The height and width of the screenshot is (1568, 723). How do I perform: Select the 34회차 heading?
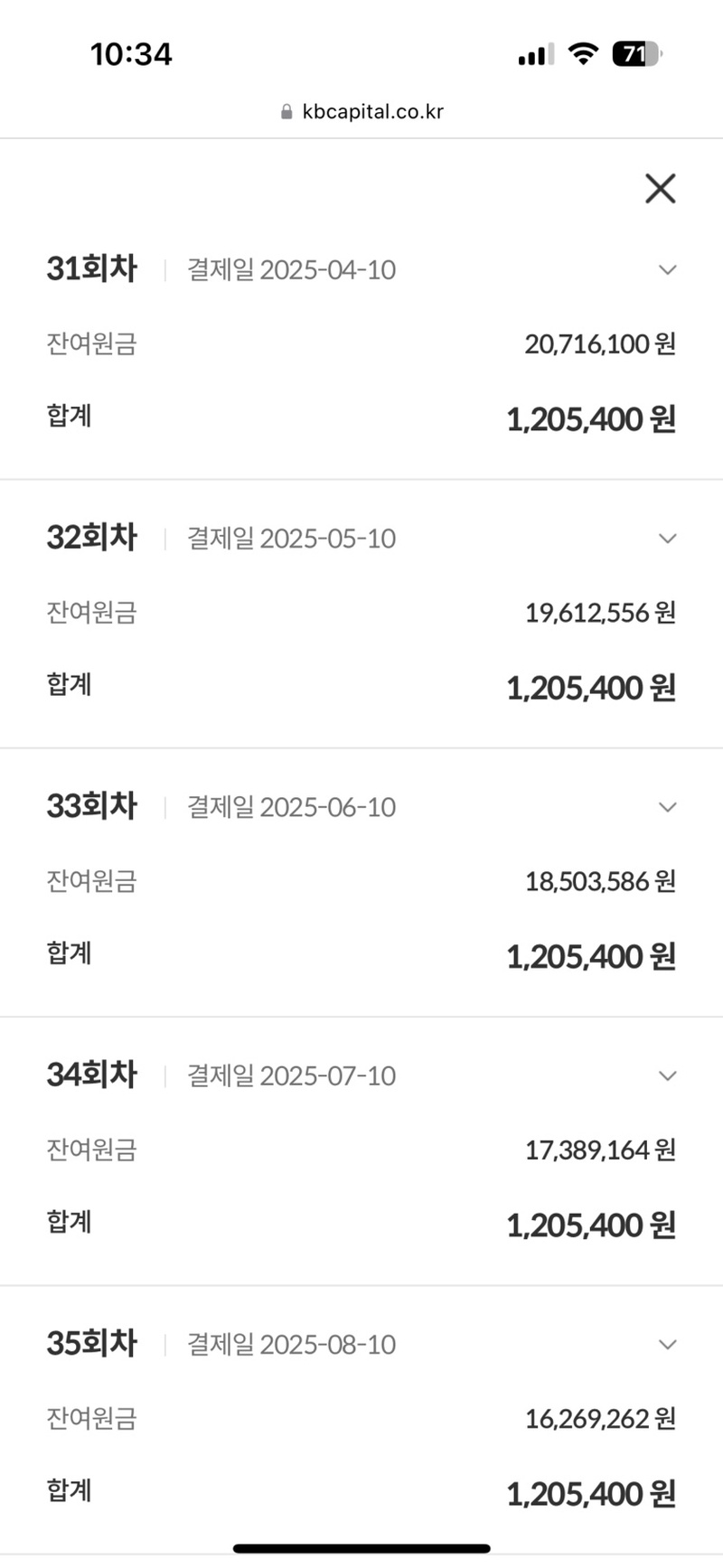92,1075
